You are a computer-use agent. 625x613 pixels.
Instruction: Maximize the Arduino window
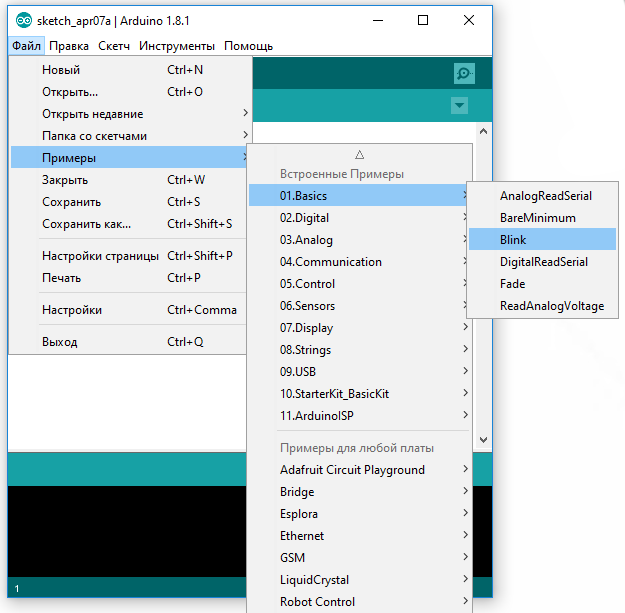tap(423, 20)
